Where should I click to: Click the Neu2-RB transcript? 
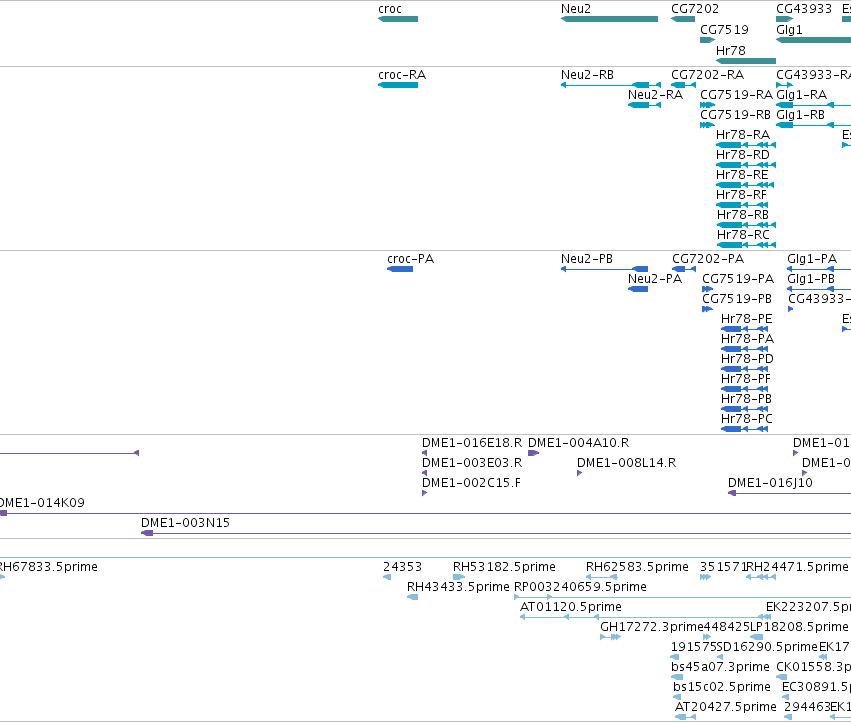(611, 85)
